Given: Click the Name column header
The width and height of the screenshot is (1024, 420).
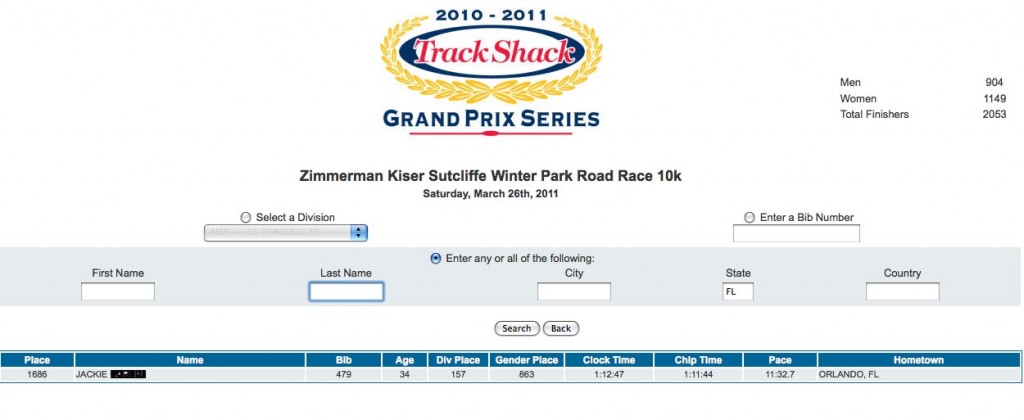Looking at the screenshot, I should coord(190,360).
